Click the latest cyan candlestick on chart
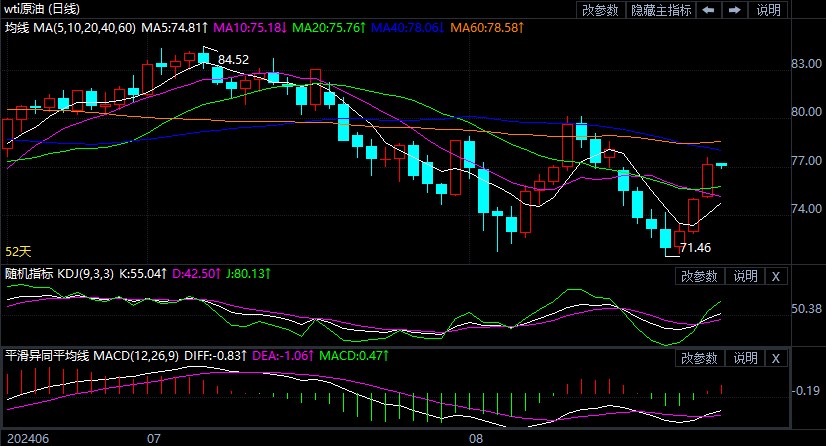826x446 pixels. pyautogui.click(x=721, y=165)
